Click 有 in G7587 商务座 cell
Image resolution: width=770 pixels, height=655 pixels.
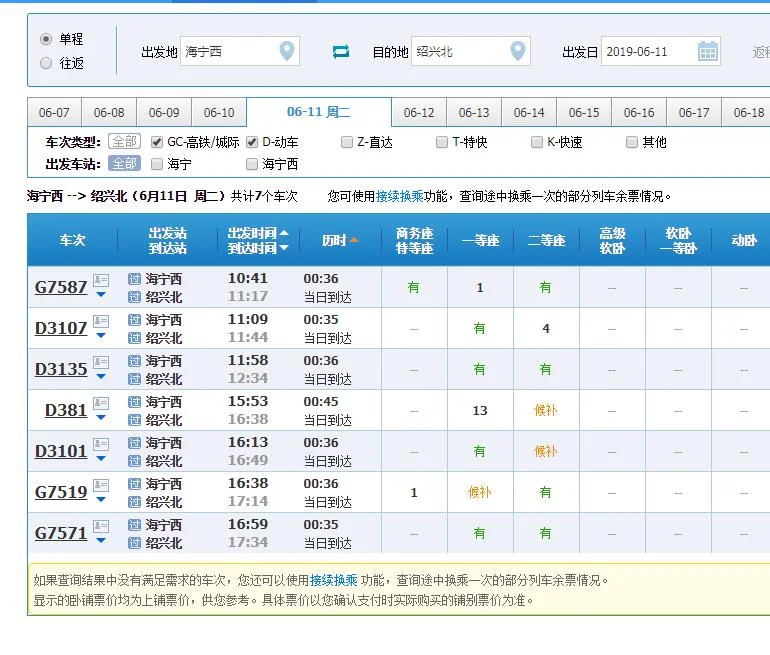tap(413, 287)
